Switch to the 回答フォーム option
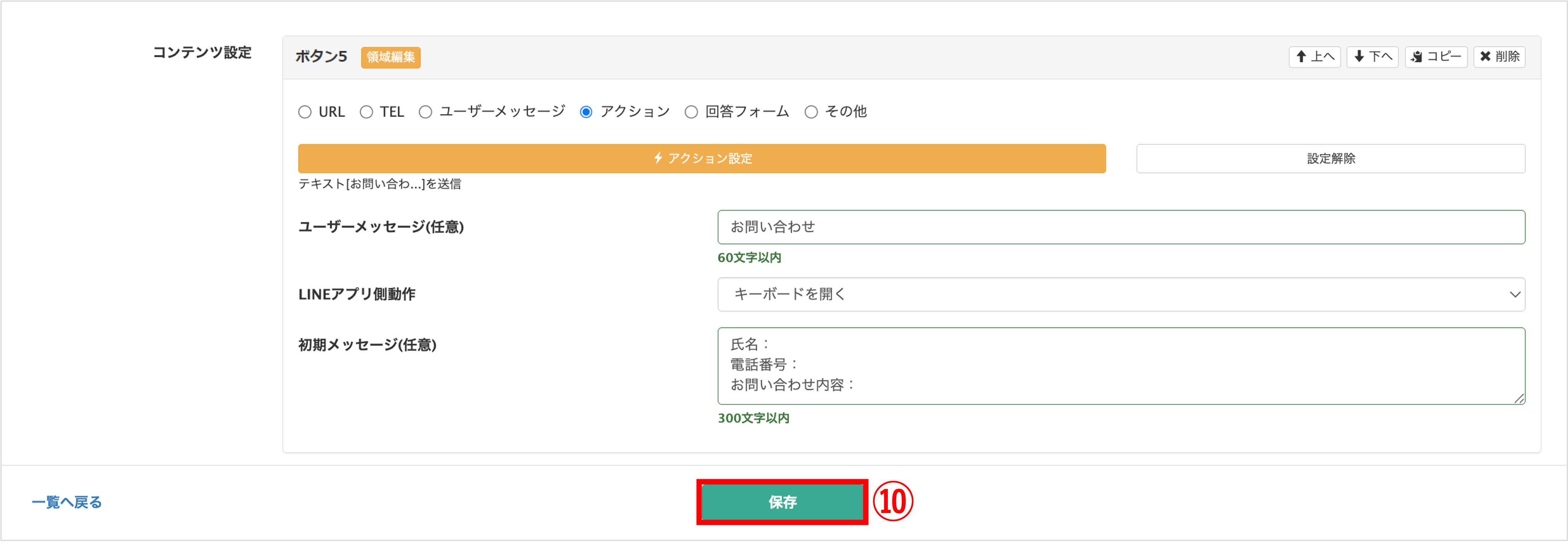Image resolution: width=1568 pixels, height=556 pixels. (x=691, y=111)
